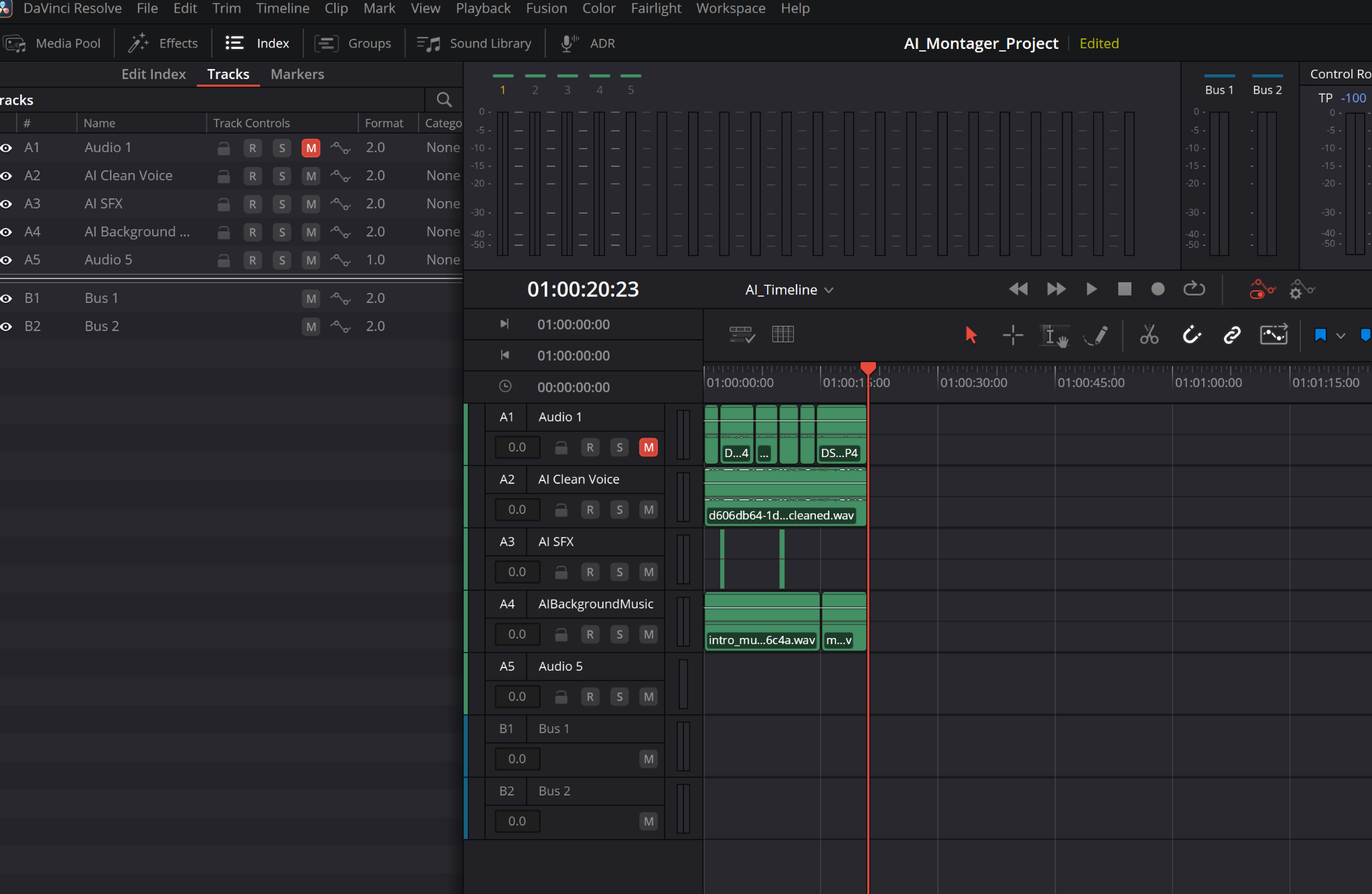Select the Tracks tab
Viewport: 1372px width, 894px height.
[x=228, y=74]
